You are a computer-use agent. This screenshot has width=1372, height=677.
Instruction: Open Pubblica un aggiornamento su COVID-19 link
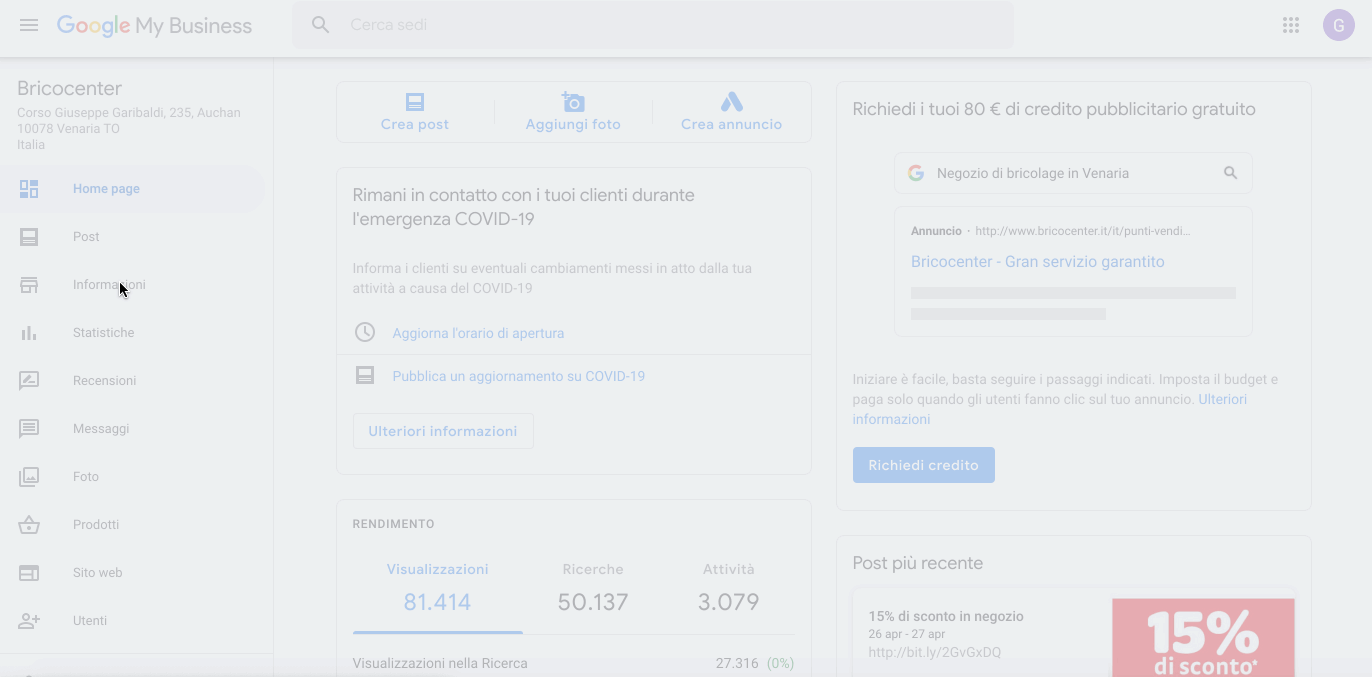click(x=519, y=376)
